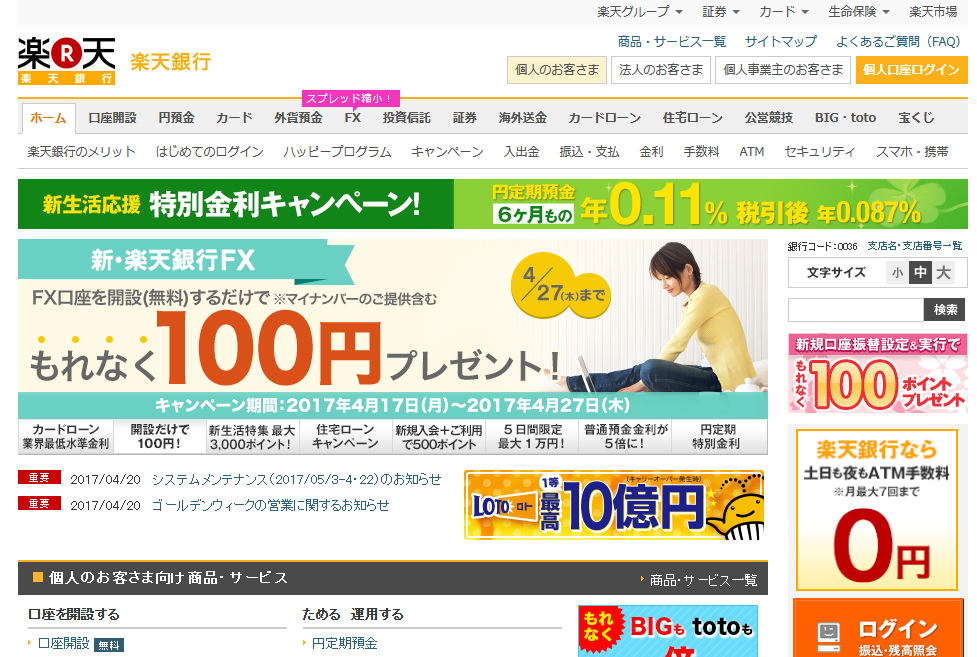Open ATM submenu link

click(x=752, y=152)
